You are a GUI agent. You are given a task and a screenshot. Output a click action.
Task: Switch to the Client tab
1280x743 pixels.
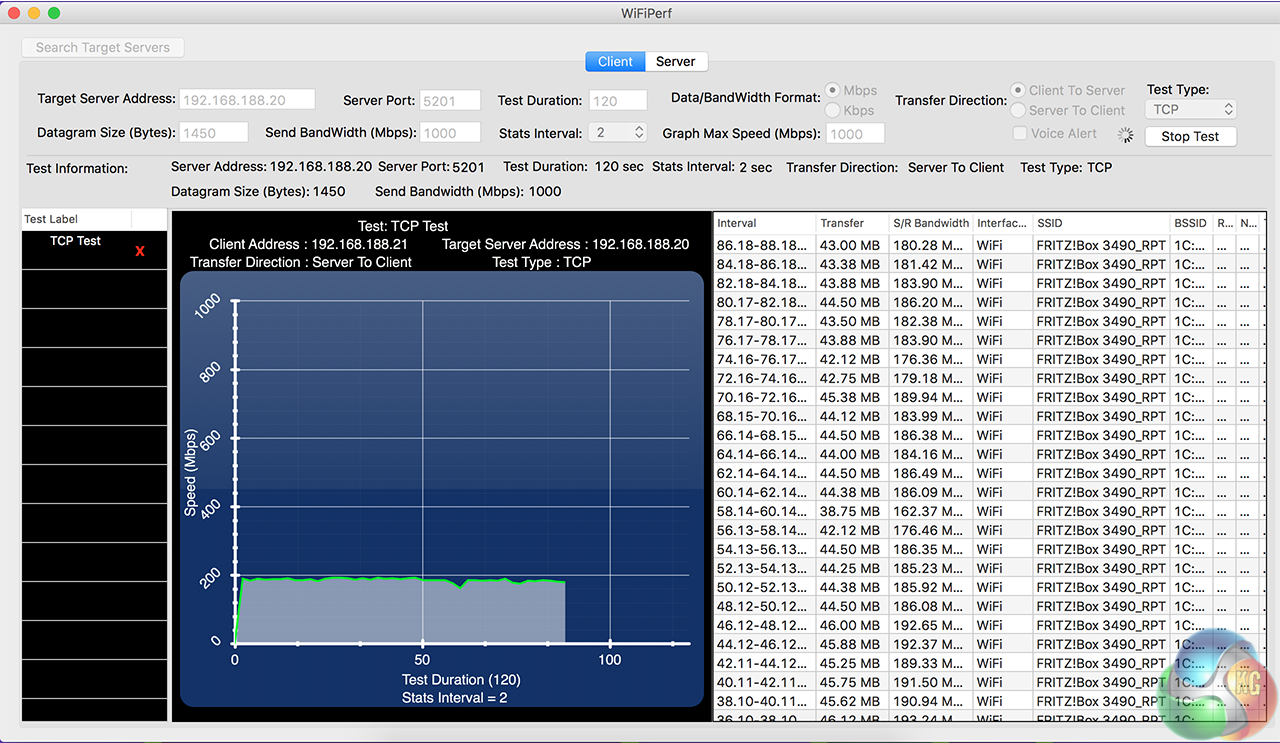pos(615,62)
